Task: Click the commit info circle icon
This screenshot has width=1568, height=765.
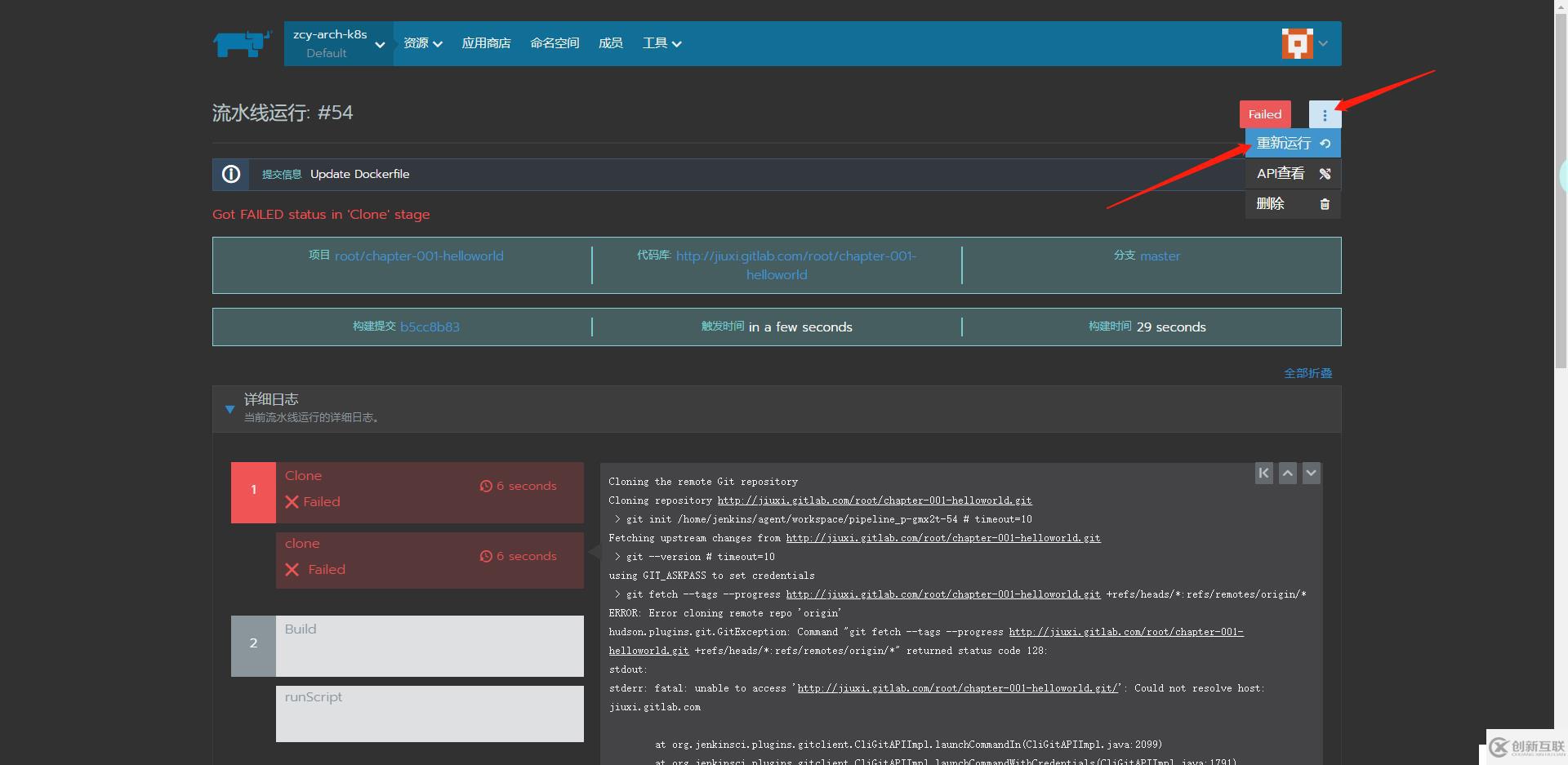Action: (x=231, y=174)
